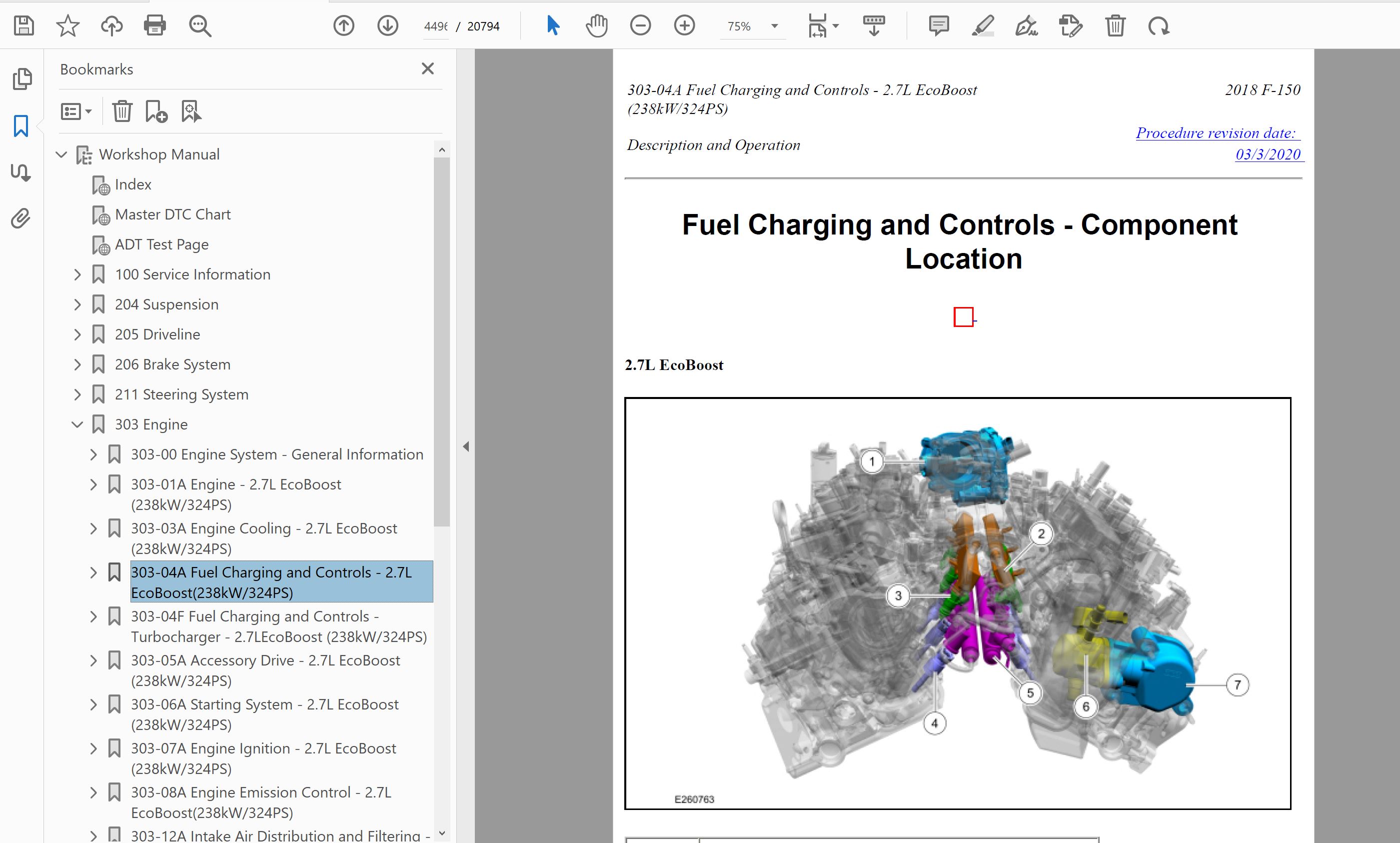Toggle the page thumbnails panel icon
This screenshot has width=1400, height=843.
(22, 79)
